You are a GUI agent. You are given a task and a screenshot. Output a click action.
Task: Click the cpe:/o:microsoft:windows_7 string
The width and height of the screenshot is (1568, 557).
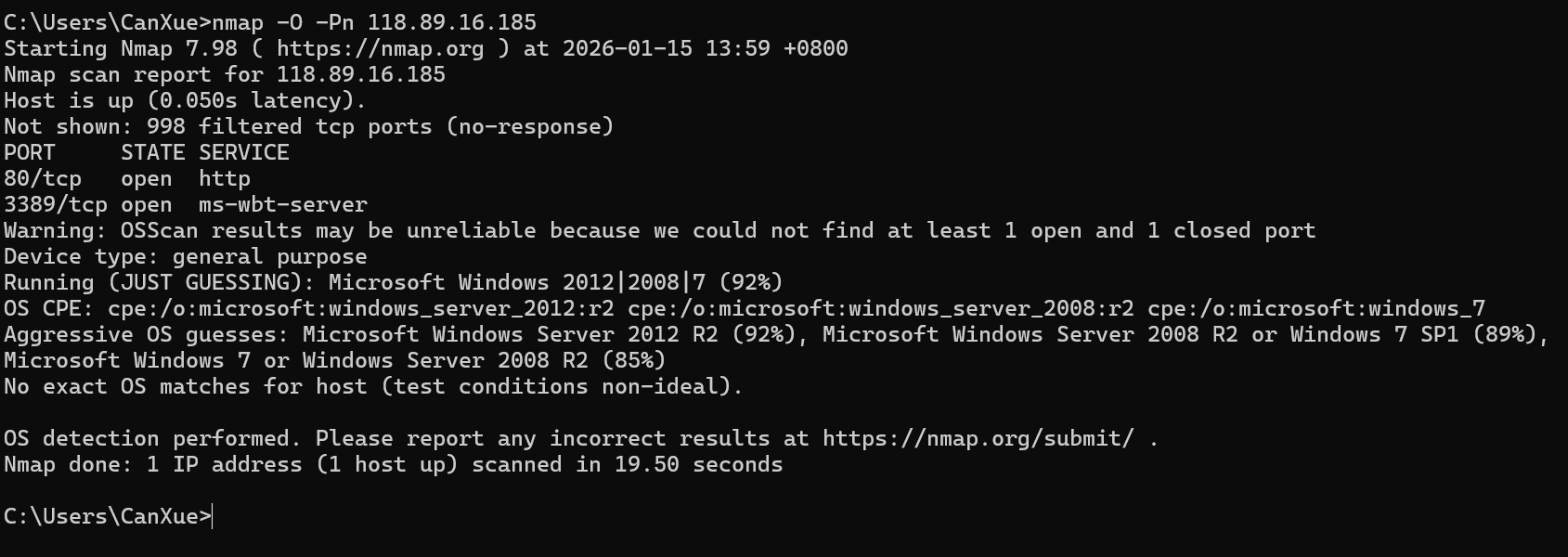[1315, 308]
